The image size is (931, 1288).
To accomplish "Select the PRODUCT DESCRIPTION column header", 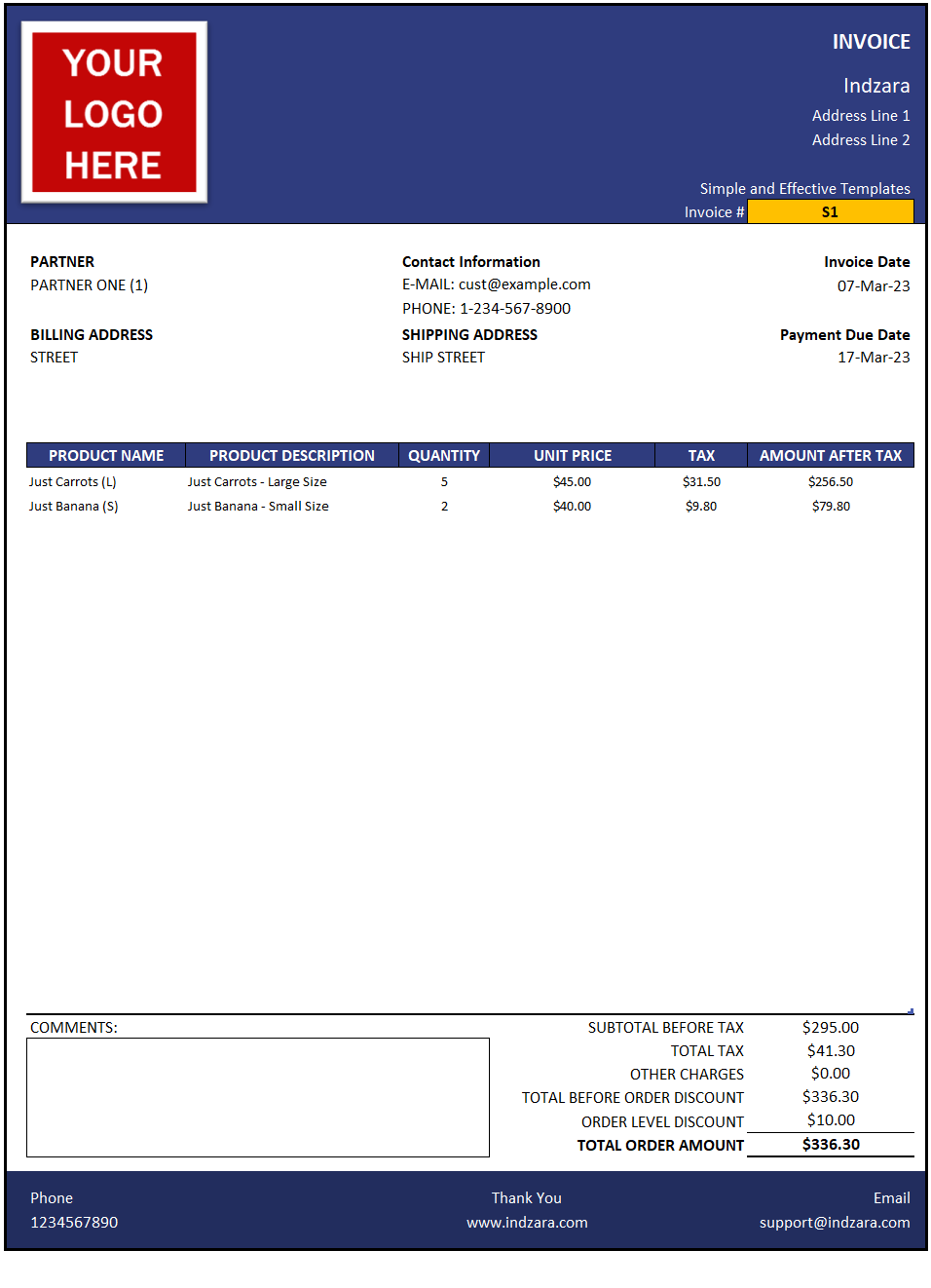I will (292, 455).
